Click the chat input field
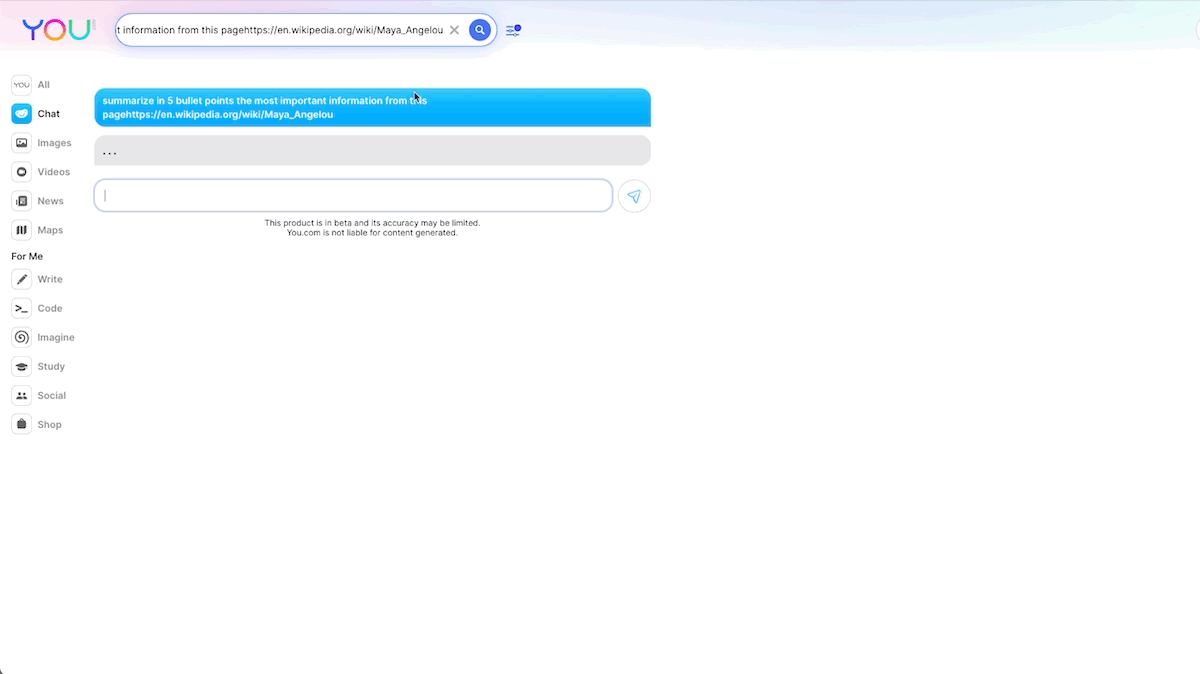The image size is (1200, 674). point(353,195)
